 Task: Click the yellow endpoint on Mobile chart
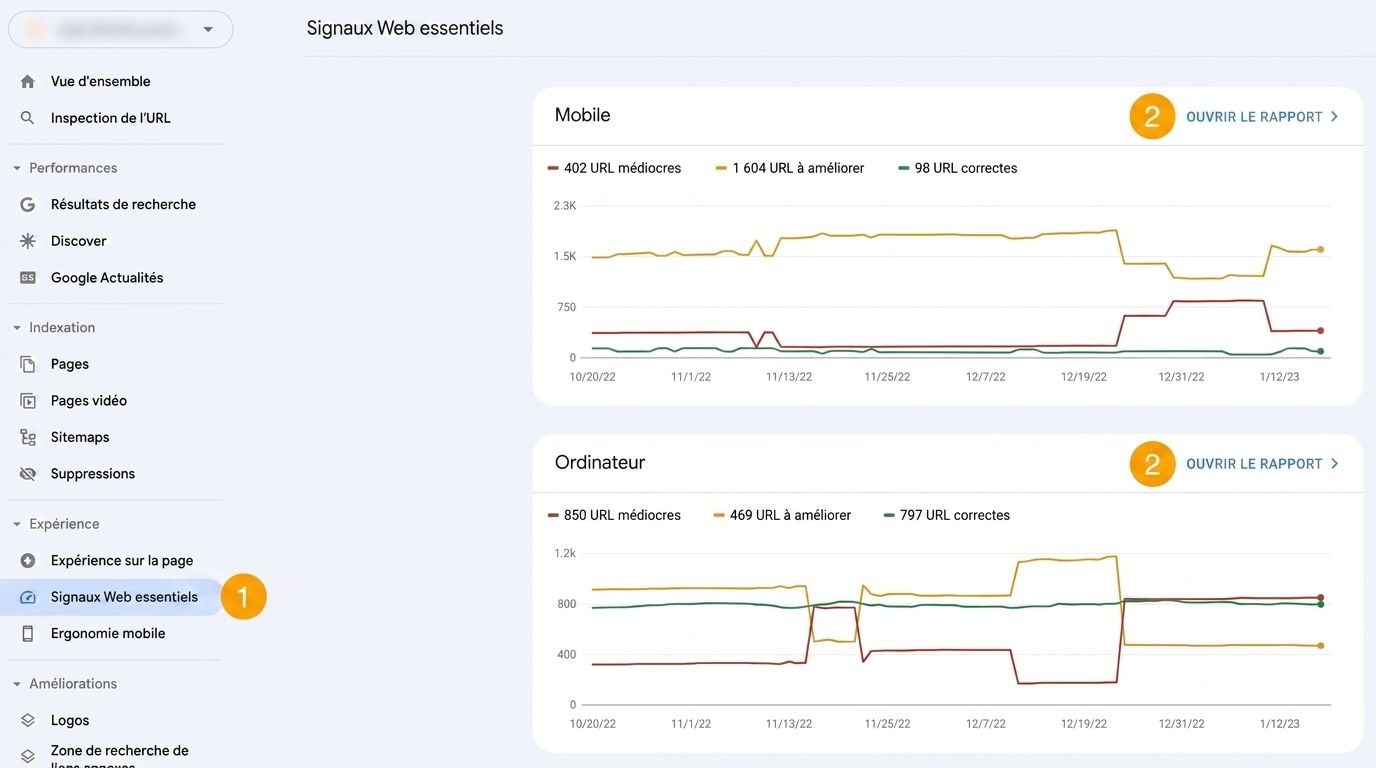(1320, 249)
